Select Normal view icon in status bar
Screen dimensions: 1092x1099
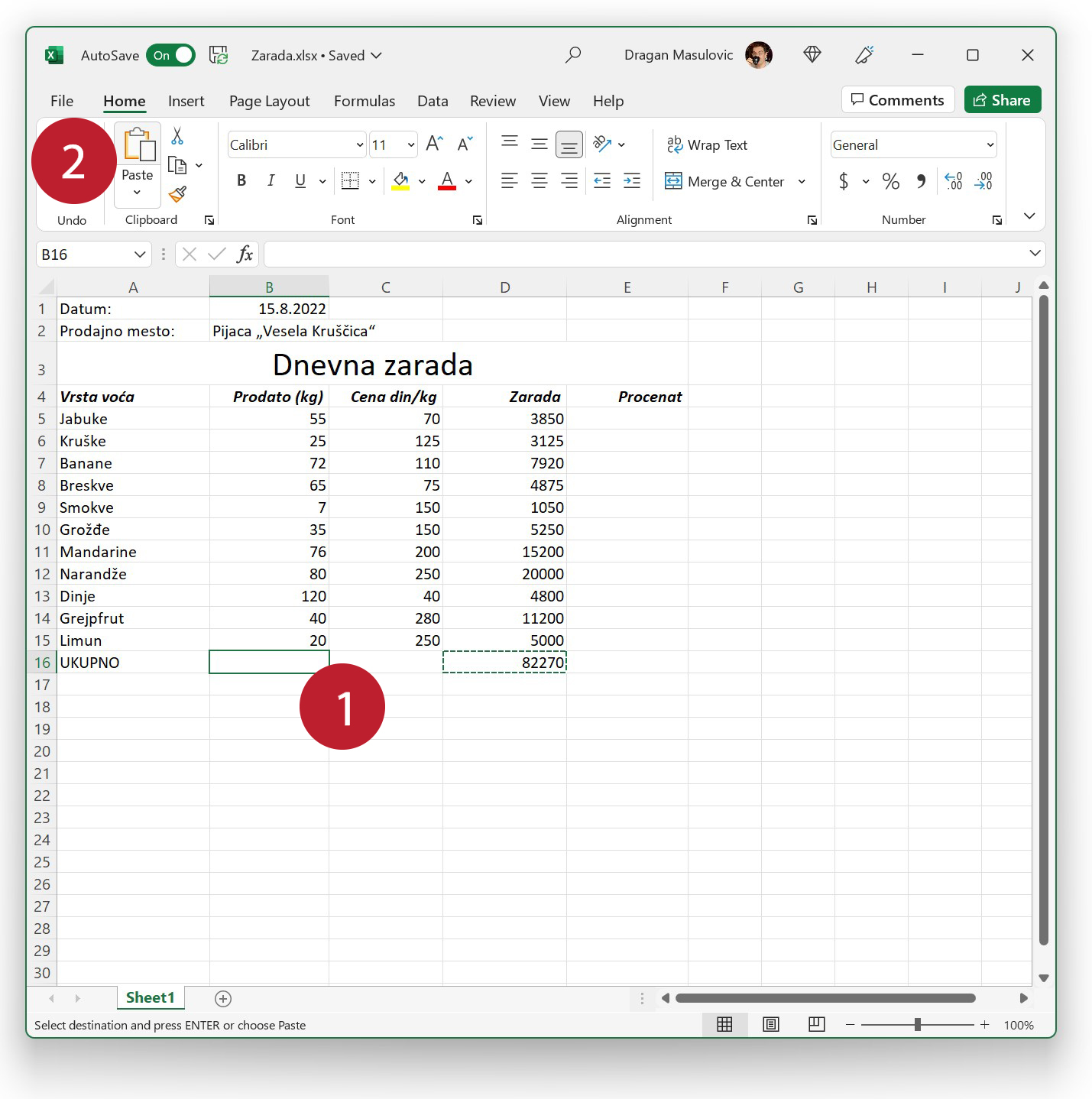(724, 1024)
